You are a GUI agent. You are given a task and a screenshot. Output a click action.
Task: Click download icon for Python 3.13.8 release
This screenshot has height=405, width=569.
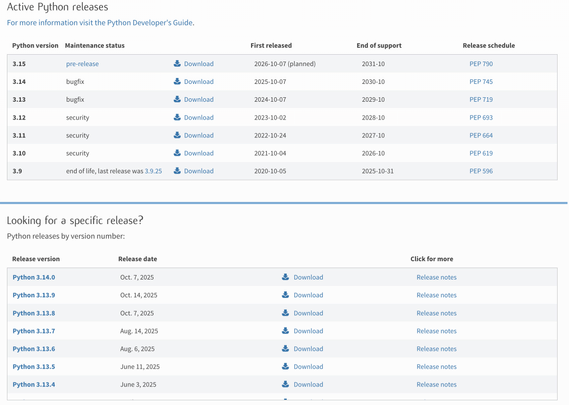286,313
